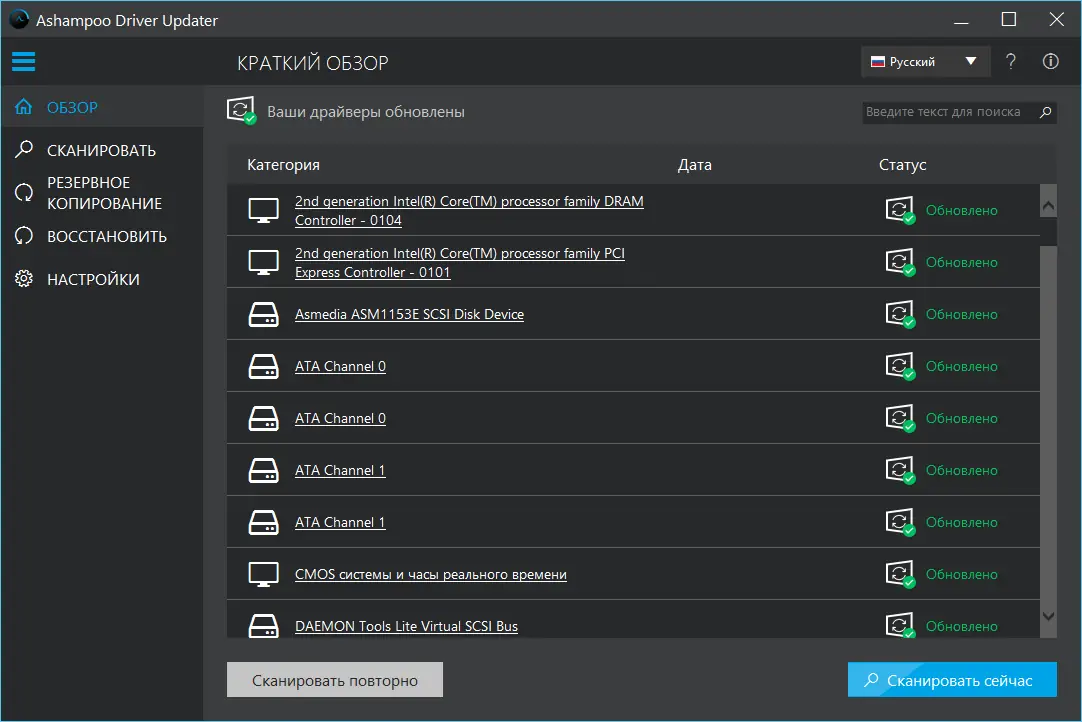Open the info icon in header

coord(1050,62)
